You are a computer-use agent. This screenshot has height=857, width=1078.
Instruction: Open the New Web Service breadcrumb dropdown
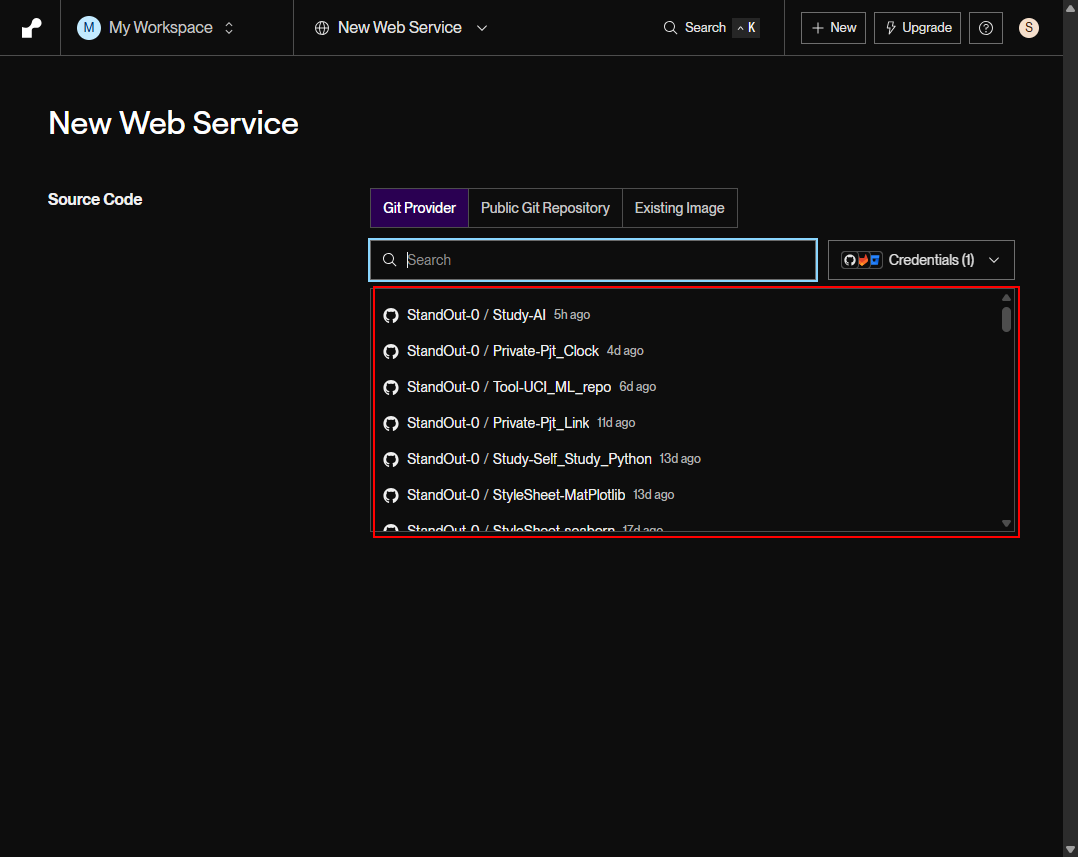[402, 28]
